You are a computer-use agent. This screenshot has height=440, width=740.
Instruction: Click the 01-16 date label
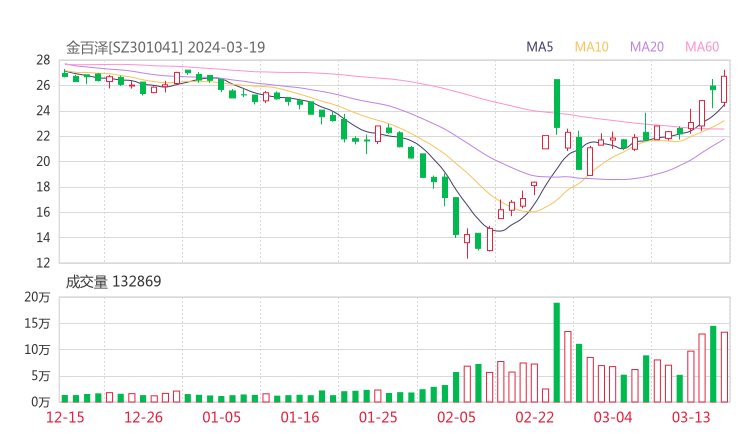(x=300, y=417)
